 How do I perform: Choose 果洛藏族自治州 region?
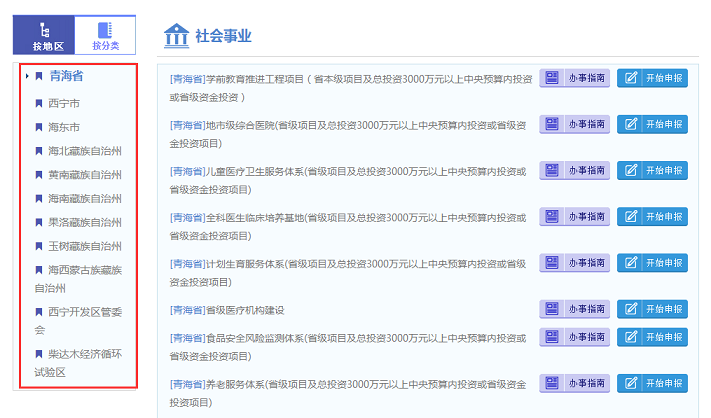coord(85,223)
